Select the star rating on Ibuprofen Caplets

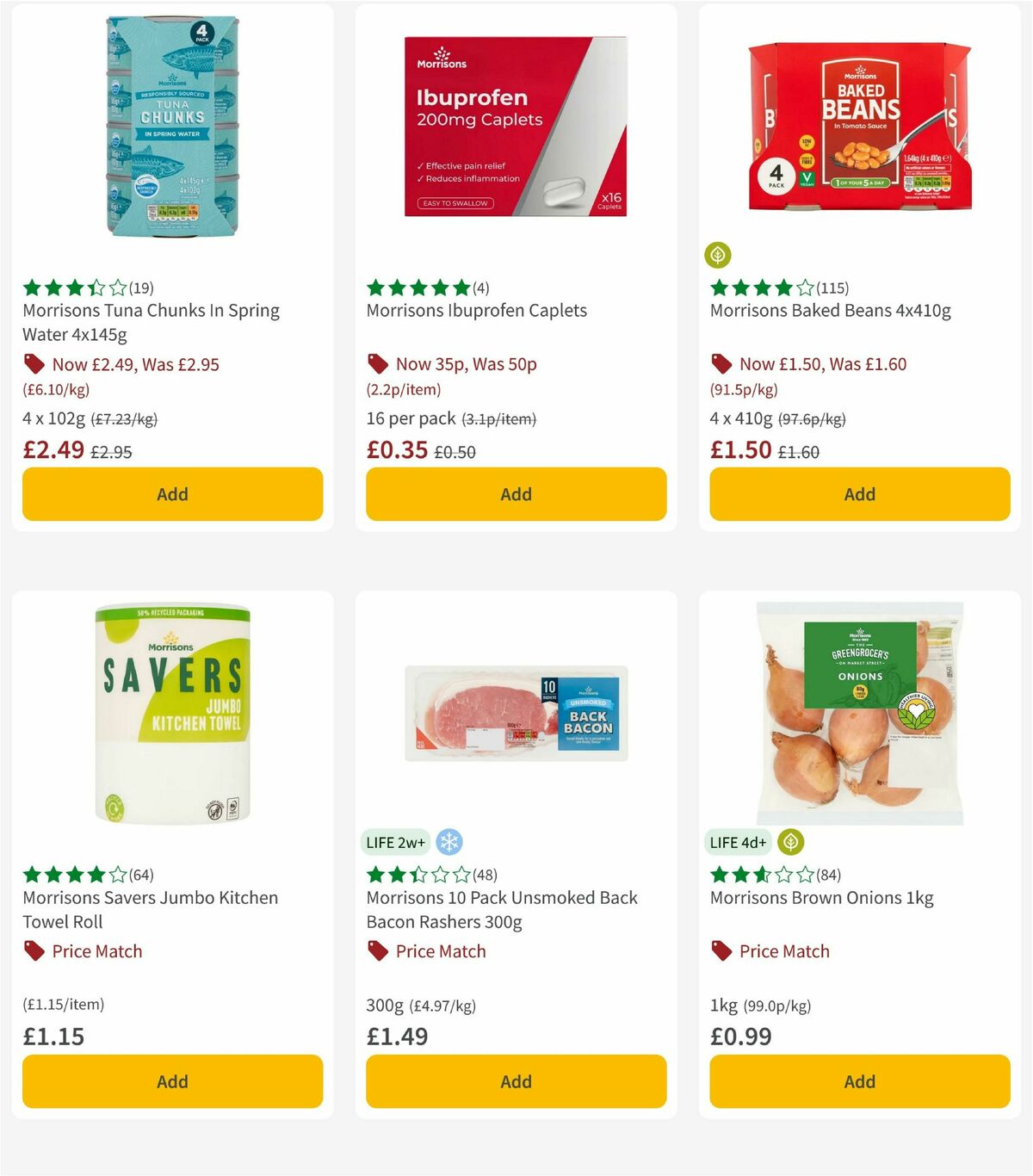pyautogui.click(x=417, y=288)
